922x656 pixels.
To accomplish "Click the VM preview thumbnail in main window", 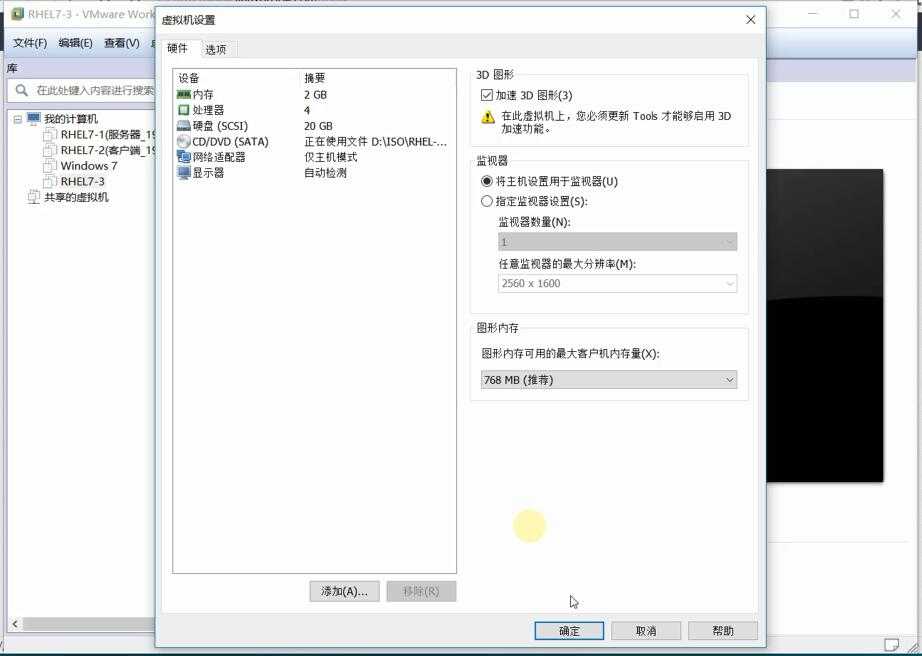I will click(824, 326).
